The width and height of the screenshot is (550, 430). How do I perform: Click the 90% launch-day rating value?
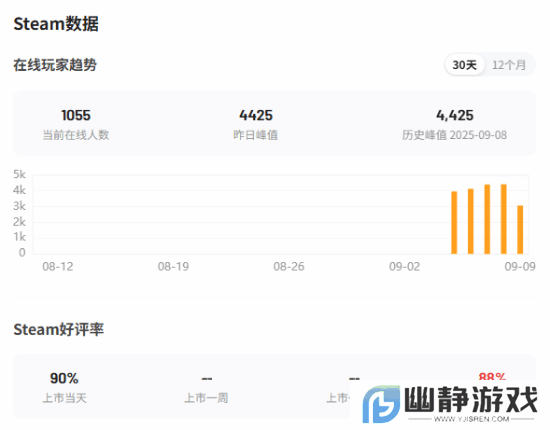click(x=64, y=378)
